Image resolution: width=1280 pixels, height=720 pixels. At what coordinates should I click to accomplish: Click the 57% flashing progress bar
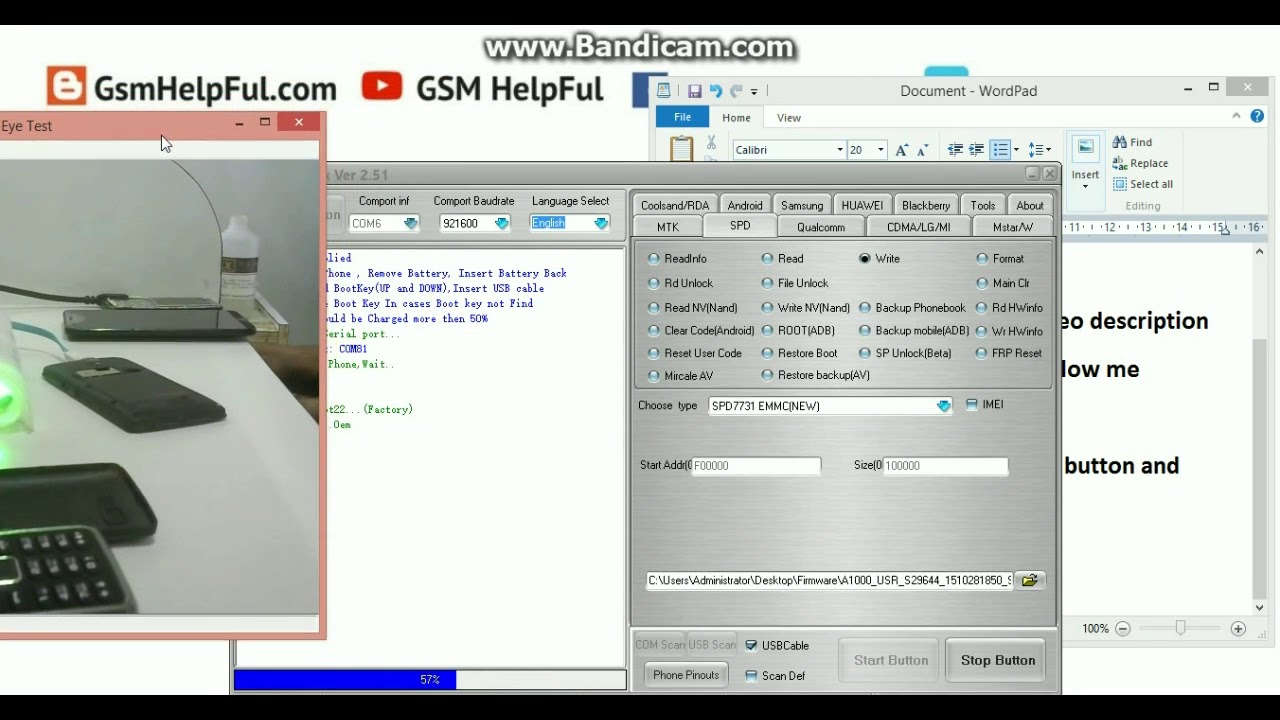point(430,680)
